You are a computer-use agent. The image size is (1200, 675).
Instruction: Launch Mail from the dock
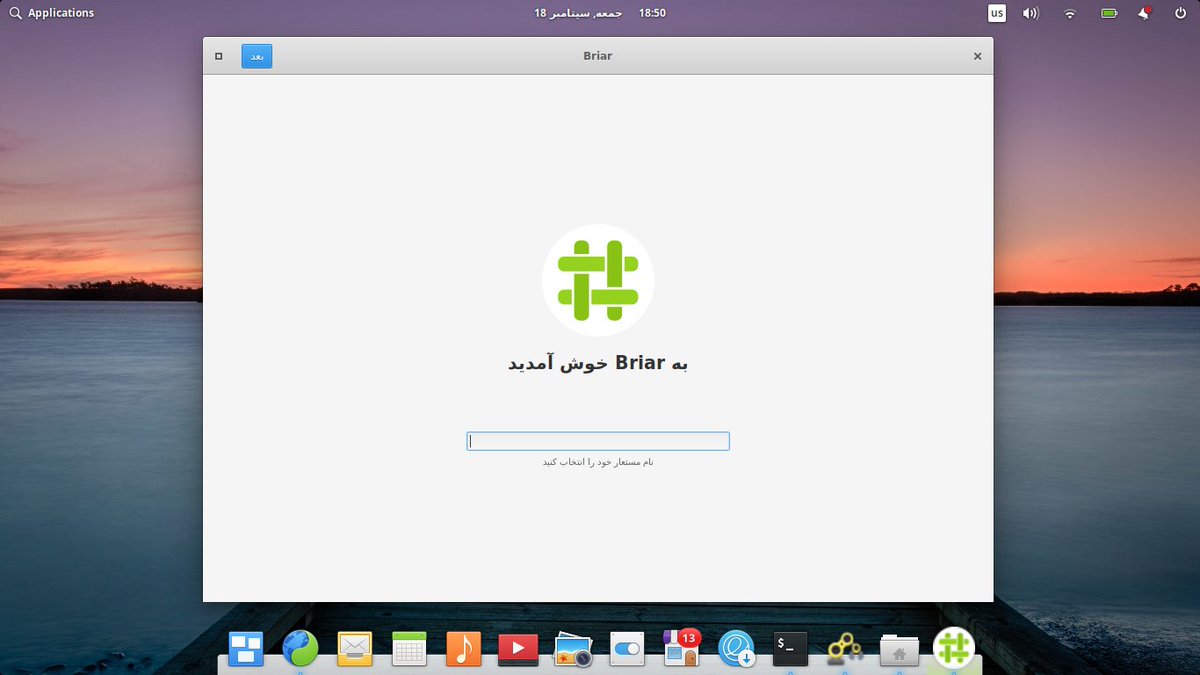pyautogui.click(x=354, y=649)
